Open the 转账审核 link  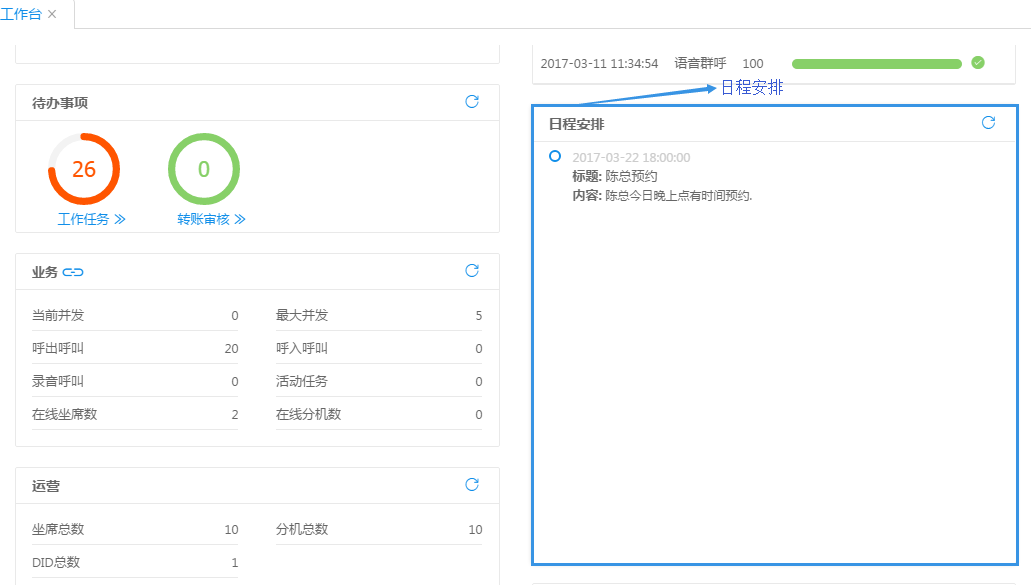point(211,219)
